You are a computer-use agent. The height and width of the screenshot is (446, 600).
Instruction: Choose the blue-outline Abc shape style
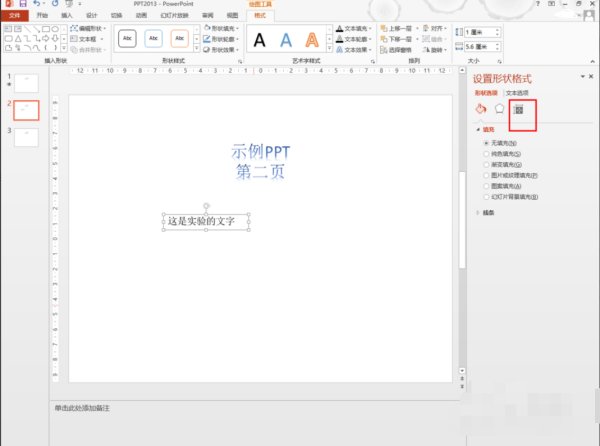tap(153, 39)
